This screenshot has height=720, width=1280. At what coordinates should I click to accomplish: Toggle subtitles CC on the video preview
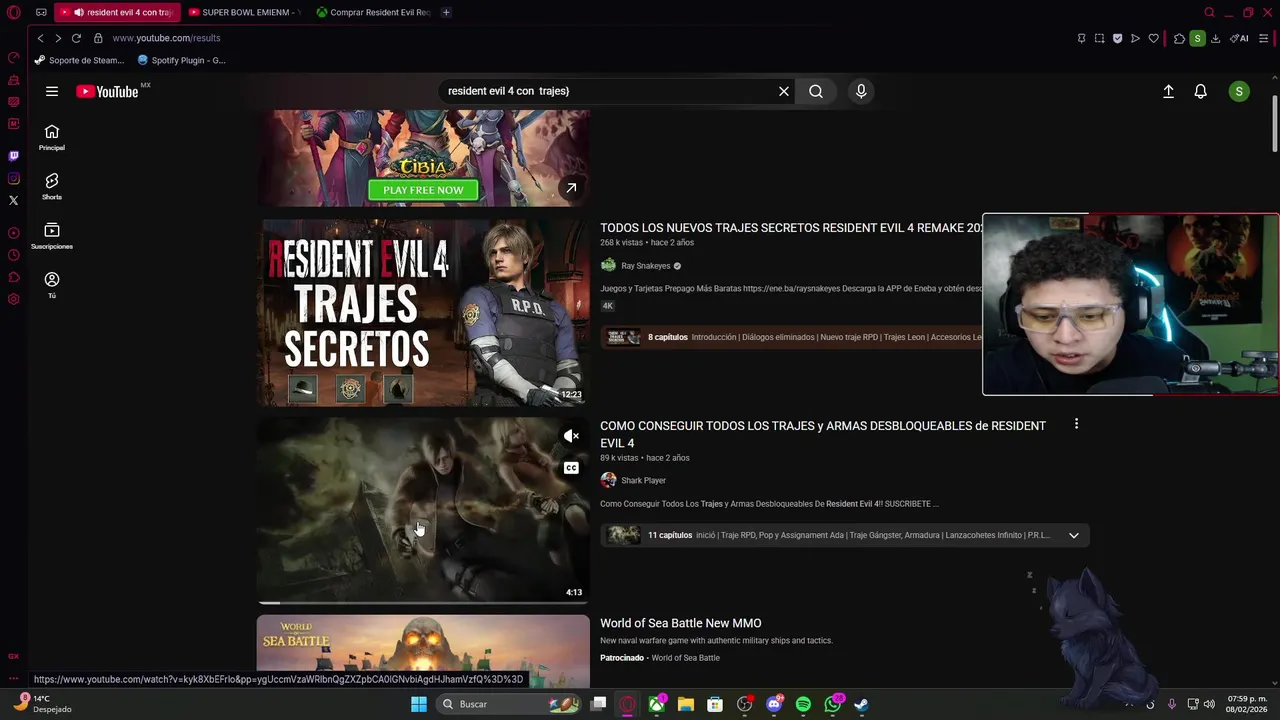point(571,468)
